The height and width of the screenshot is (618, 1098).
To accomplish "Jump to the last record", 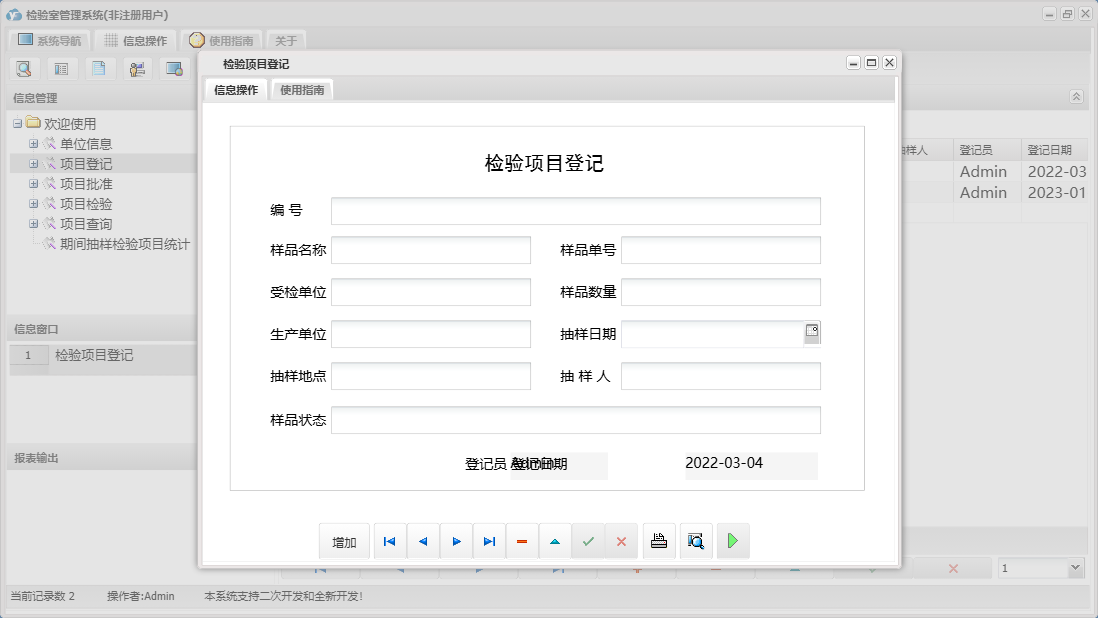I will click(x=489, y=540).
